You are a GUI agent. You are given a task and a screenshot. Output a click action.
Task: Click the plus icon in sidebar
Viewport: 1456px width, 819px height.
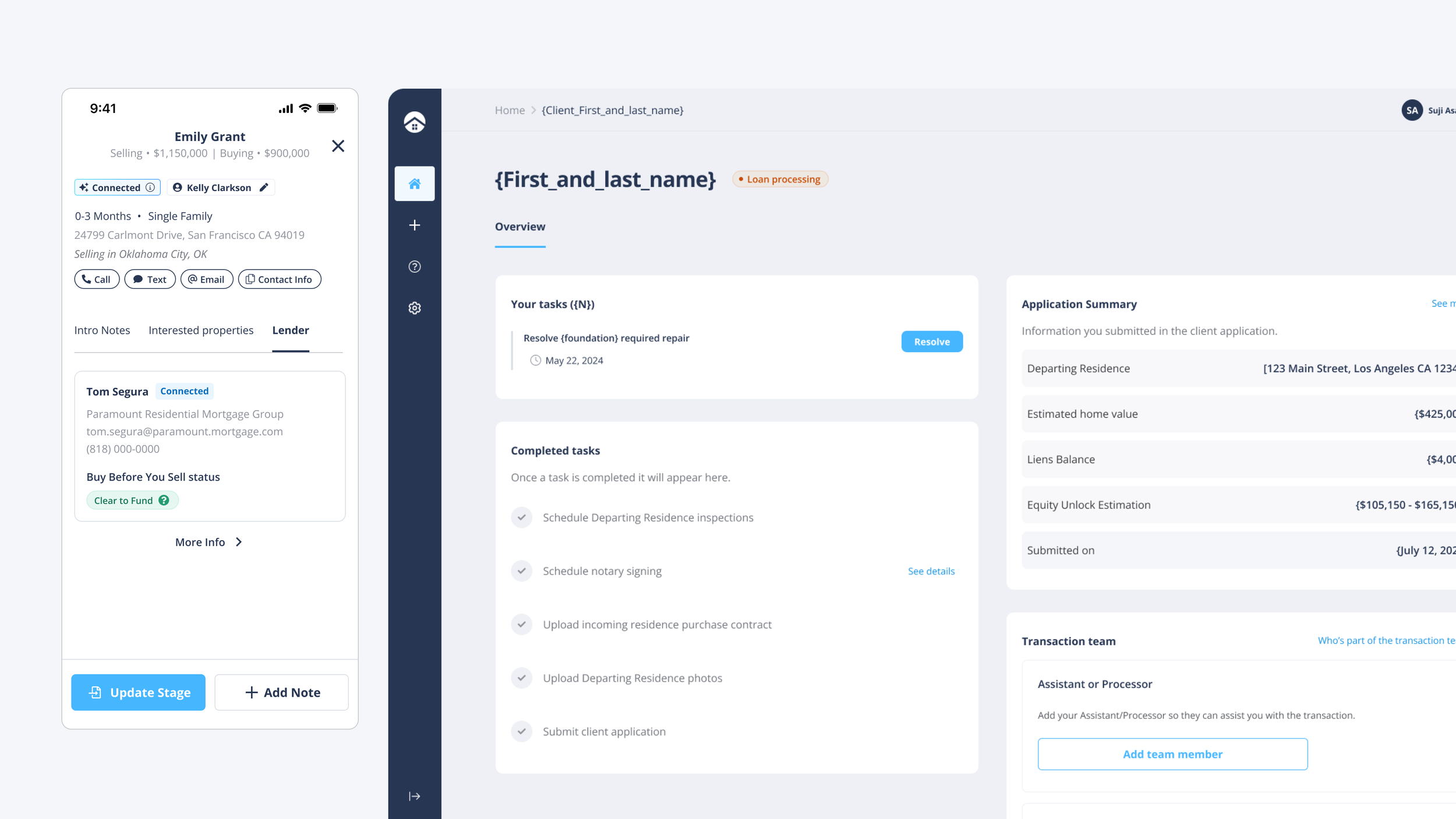tap(414, 225)
